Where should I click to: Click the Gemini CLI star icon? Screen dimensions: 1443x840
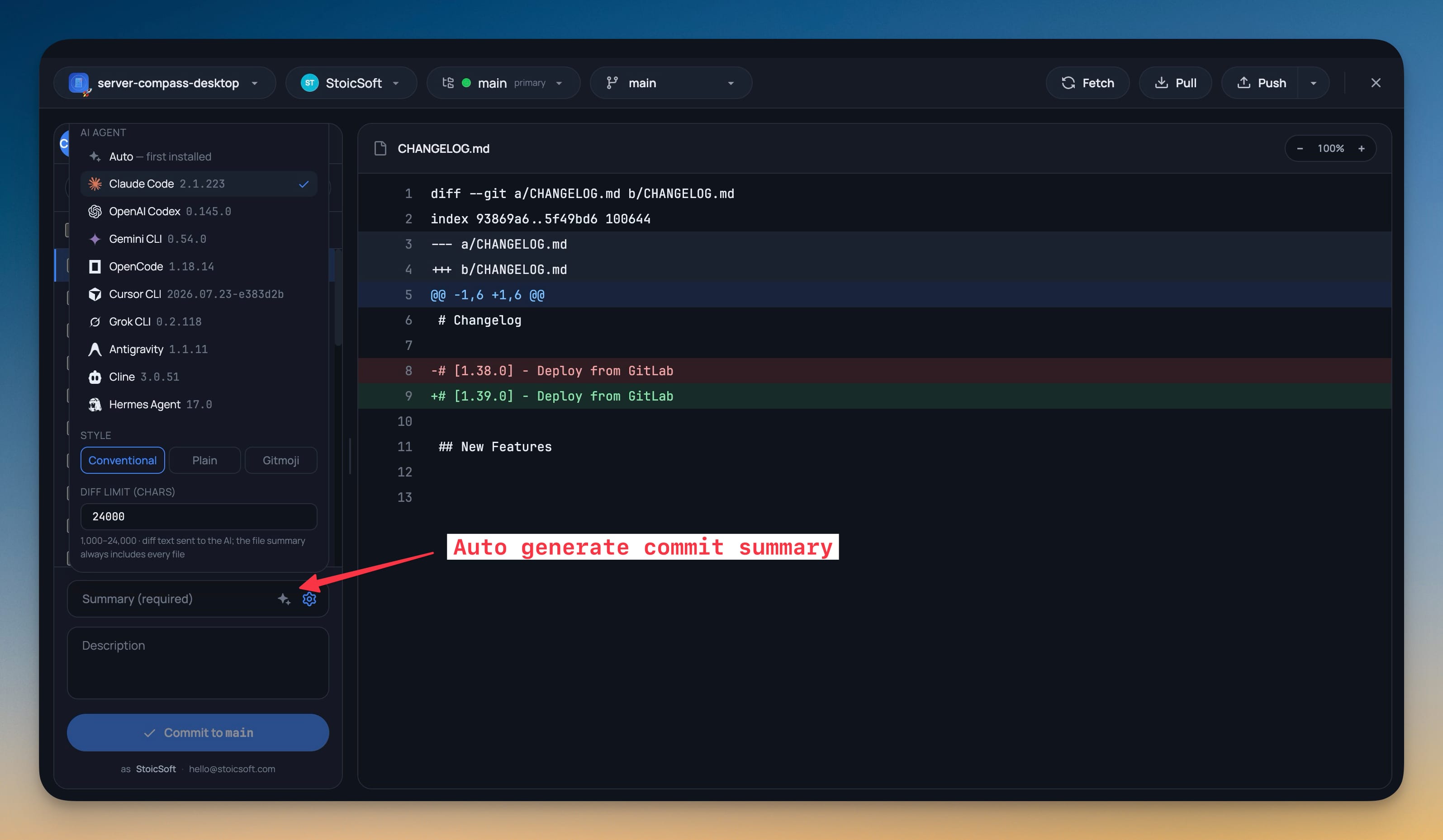tap(95, 239)
